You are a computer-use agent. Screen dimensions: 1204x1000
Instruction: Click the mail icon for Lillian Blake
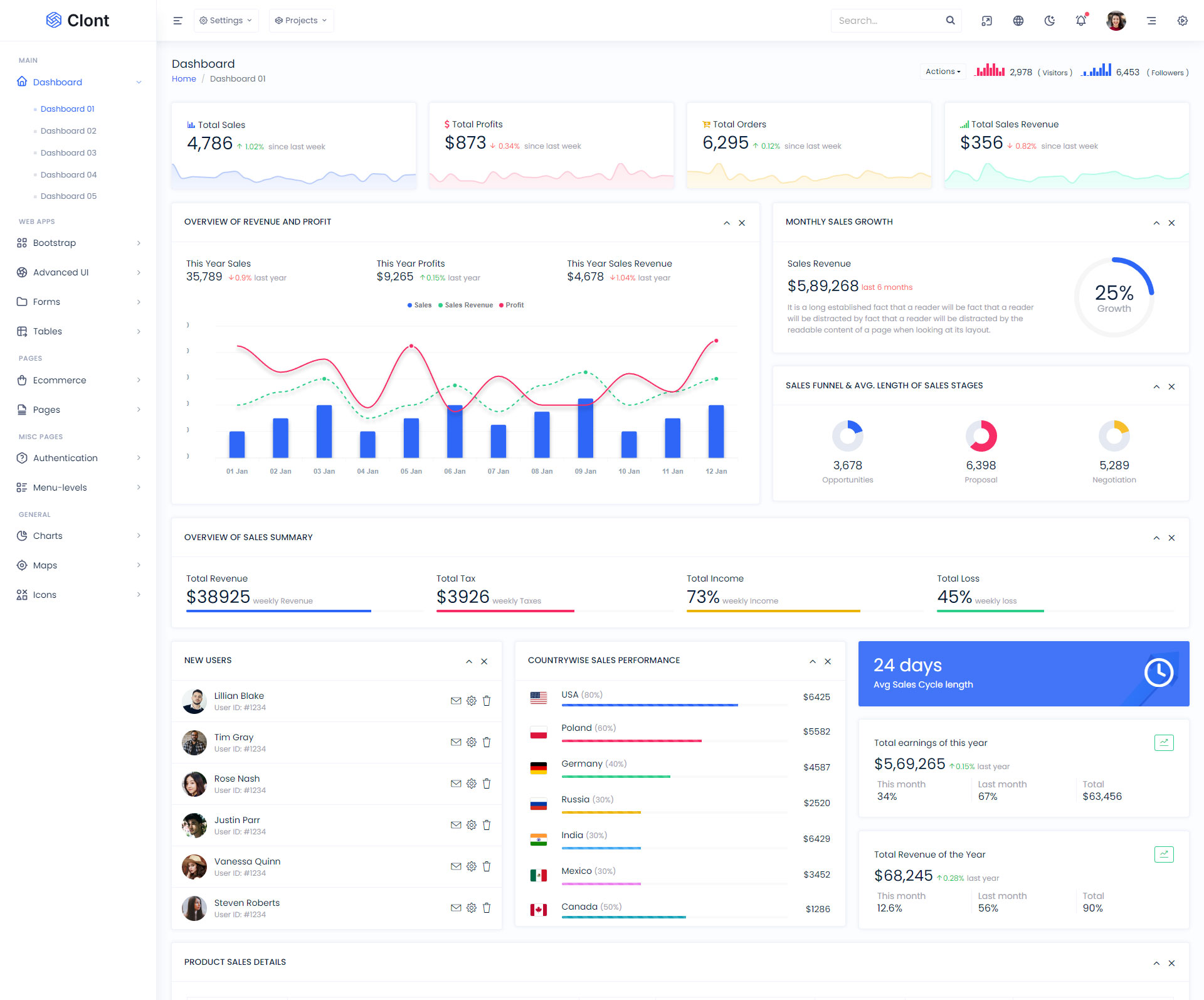[x=456, y=701]
